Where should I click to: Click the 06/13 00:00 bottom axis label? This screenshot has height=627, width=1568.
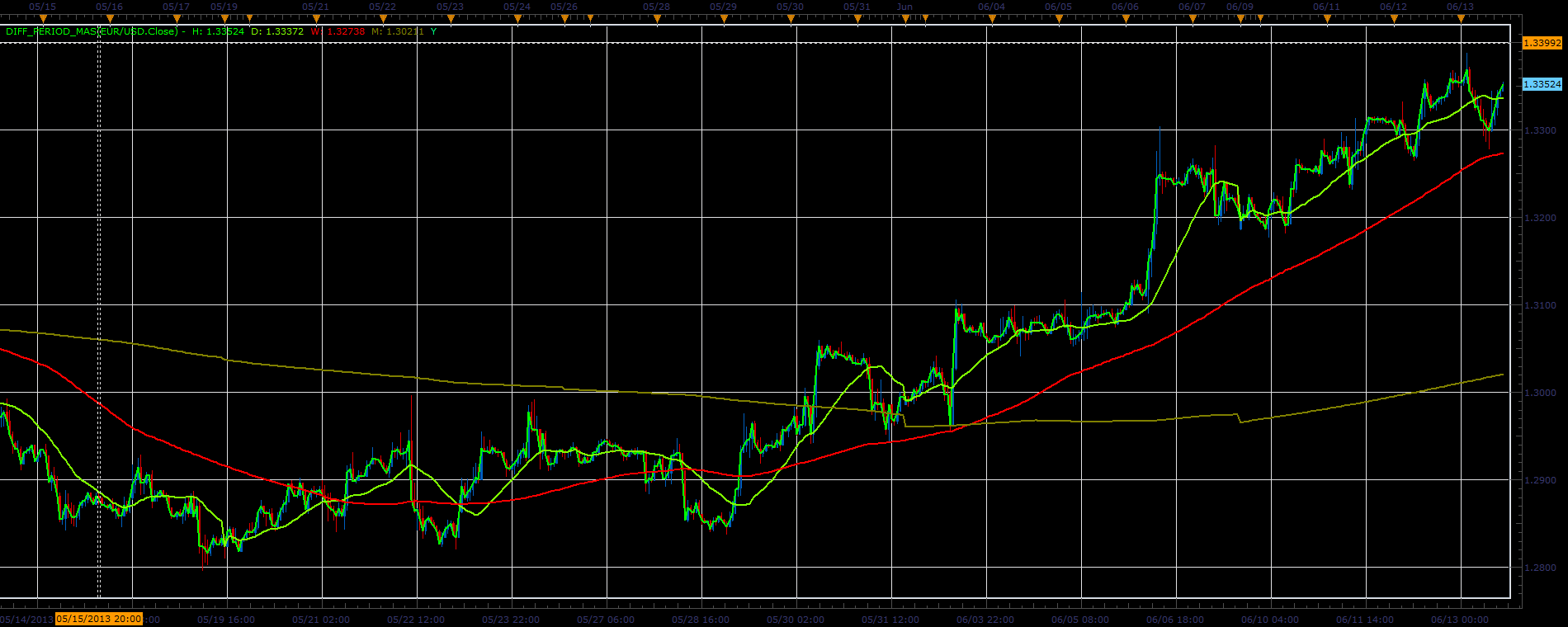(x=1460, y=620)
